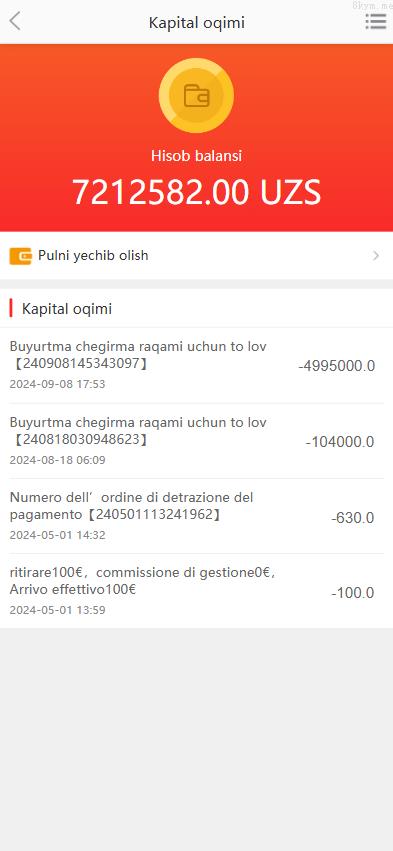Click the orange wallet icon beside Pulni yechib olish
Screen dimensions: 393x851
click(21, 256)
